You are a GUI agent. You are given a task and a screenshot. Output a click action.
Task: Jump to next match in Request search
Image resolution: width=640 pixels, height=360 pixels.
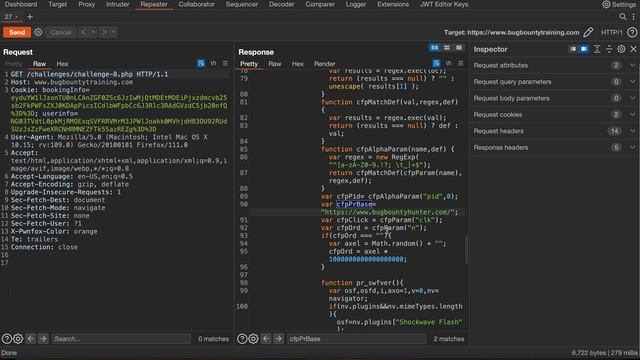[x=43, y=339]
